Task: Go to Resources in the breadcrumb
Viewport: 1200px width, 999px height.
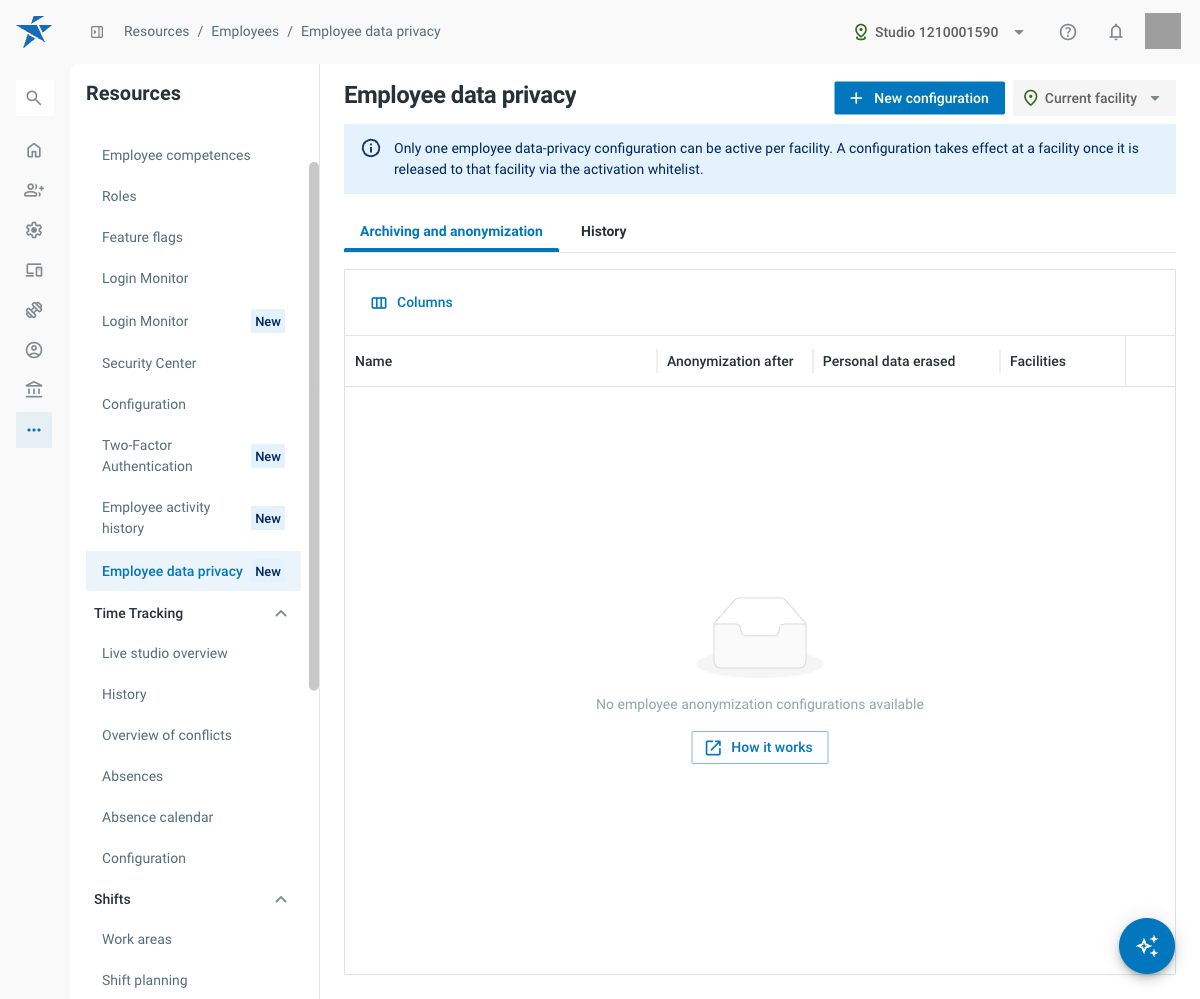Action: (156, 31)
